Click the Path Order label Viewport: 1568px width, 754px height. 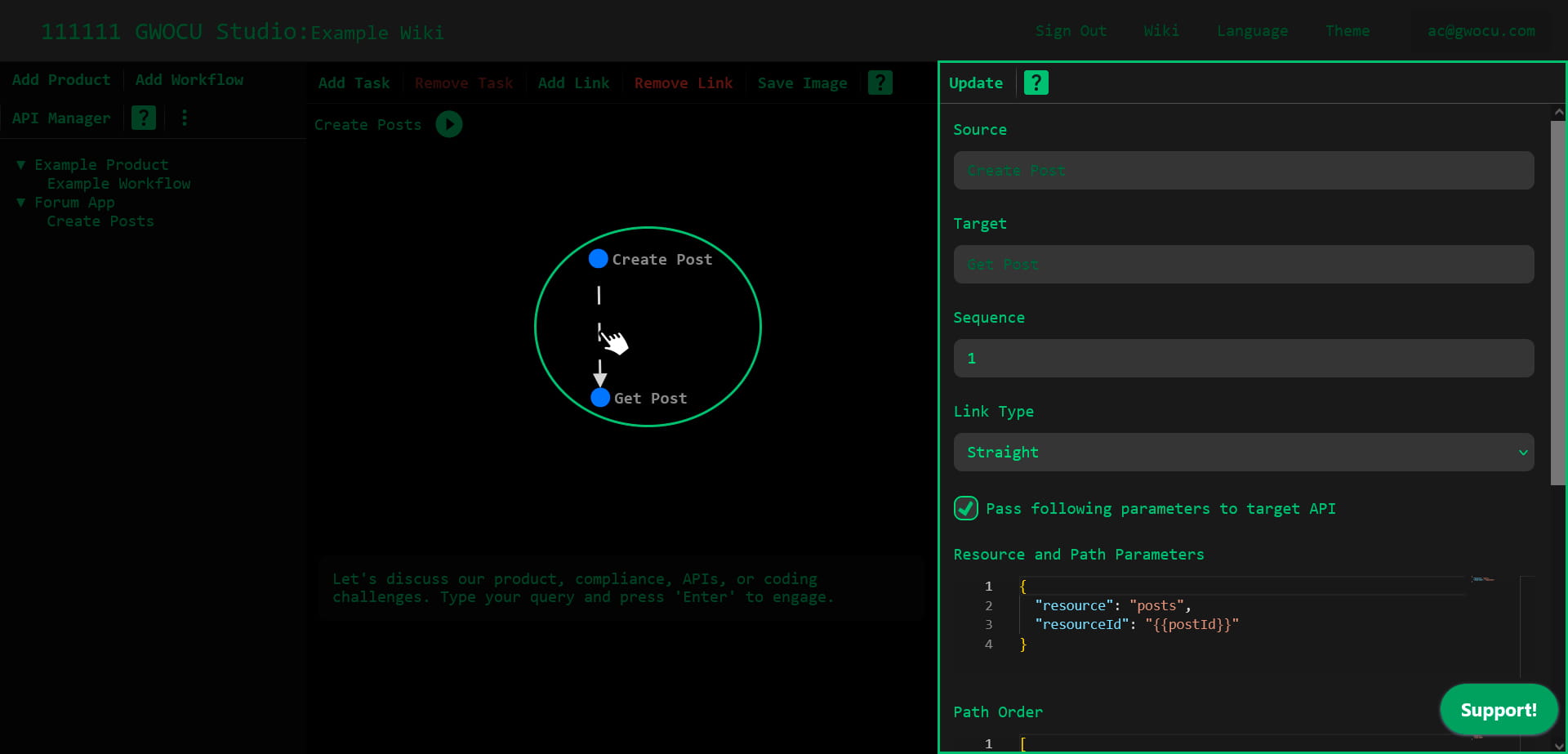click(x=997, y=712)
